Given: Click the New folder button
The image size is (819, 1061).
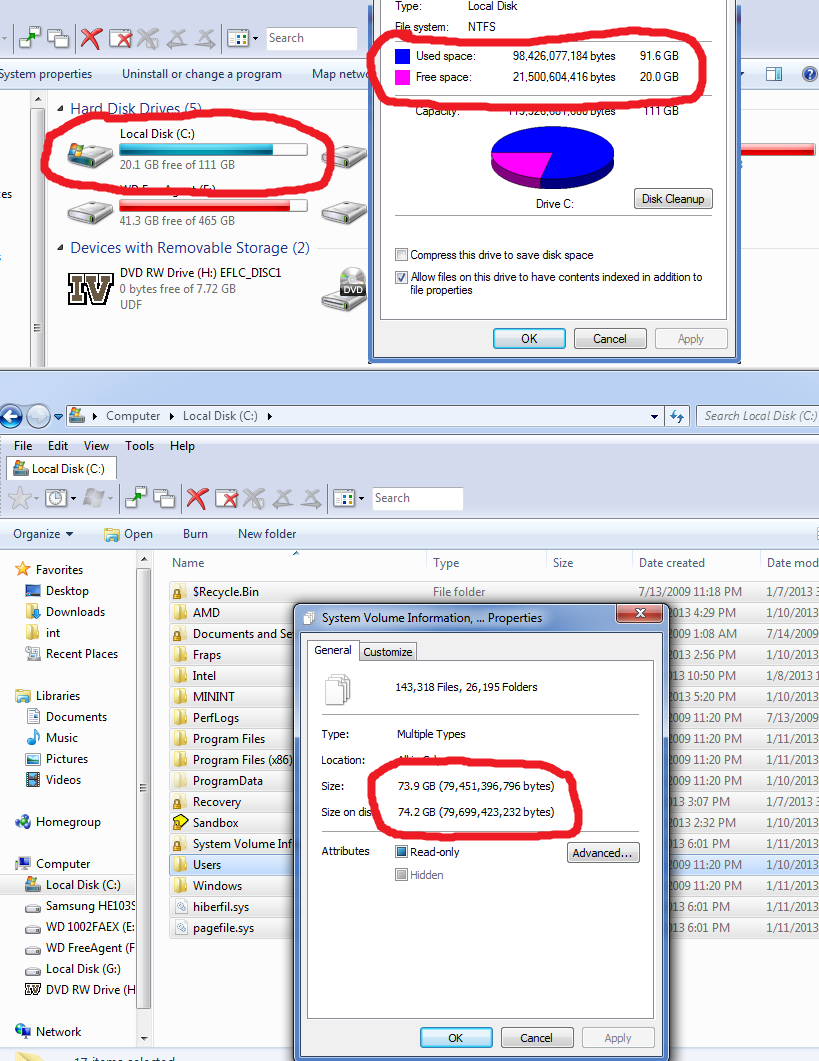Looking at the screenshot, I should coord(267,534).
